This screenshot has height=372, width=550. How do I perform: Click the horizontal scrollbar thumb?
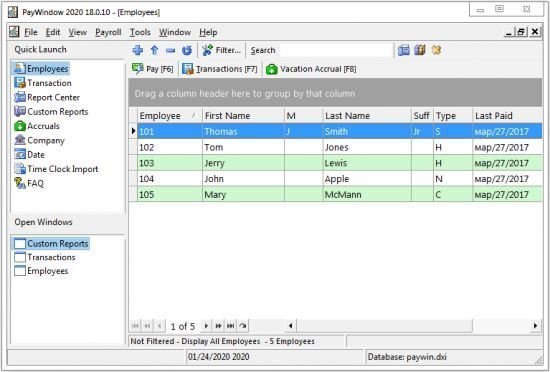[x=384, y=326]
